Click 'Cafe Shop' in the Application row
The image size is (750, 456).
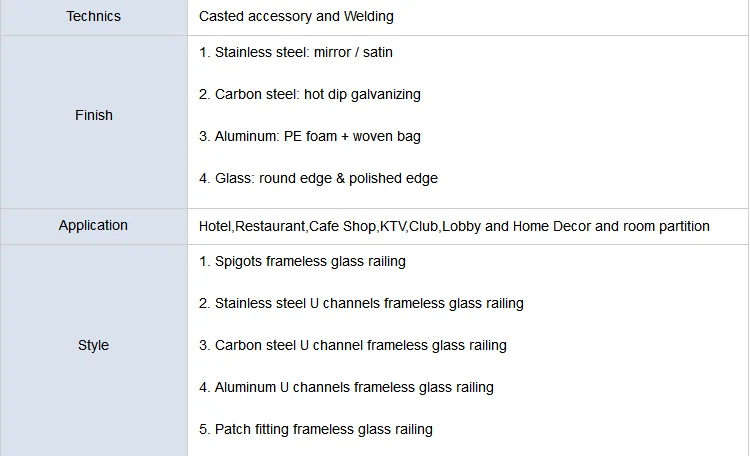342,226
